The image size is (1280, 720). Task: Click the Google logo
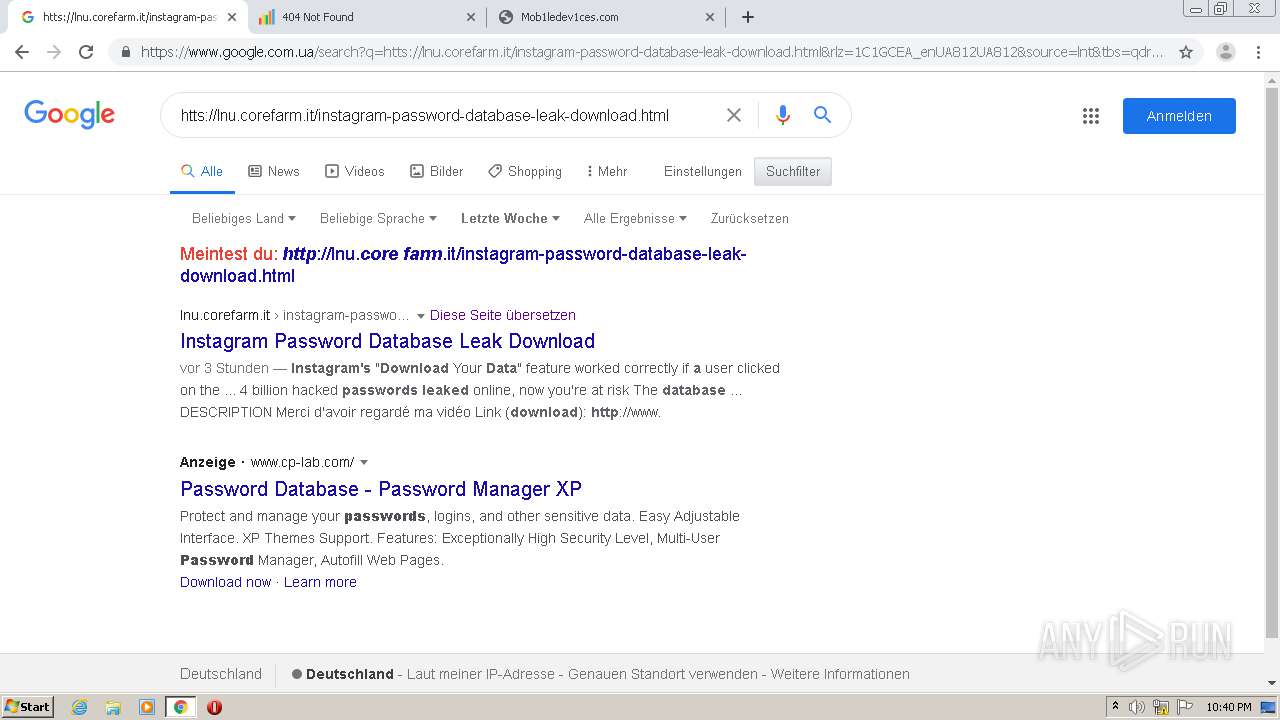tap(70, 114)
